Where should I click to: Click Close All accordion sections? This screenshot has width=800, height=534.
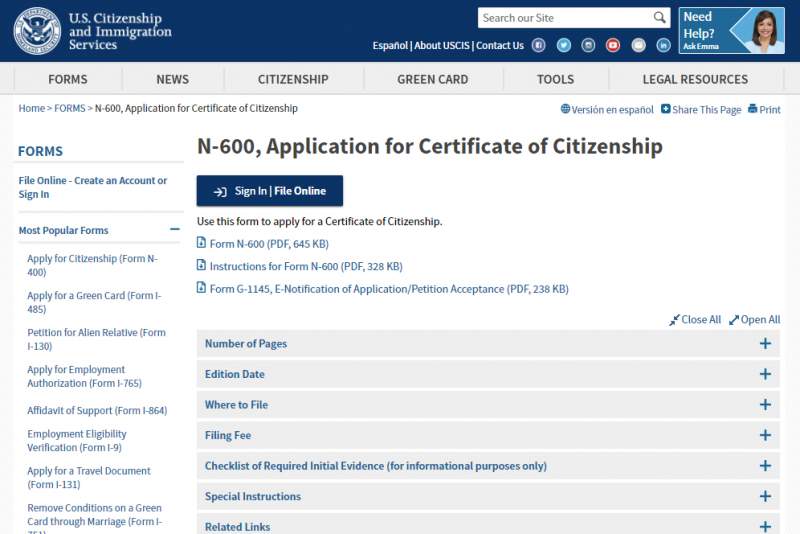695,320
